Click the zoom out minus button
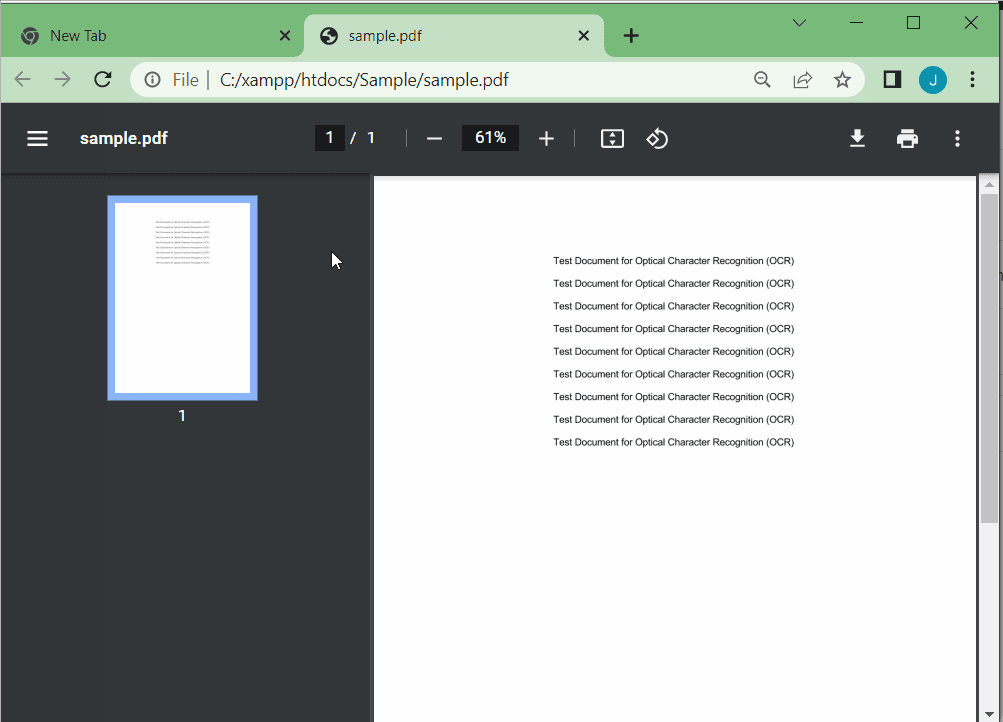The image size is (1003, 722). tap(434, 138)
